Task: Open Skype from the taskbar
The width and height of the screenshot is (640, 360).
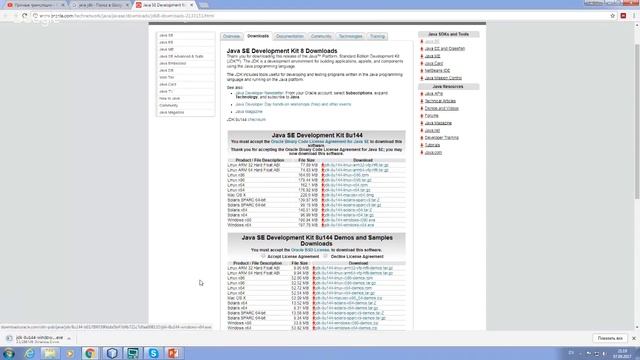Action: pos(153,353)
